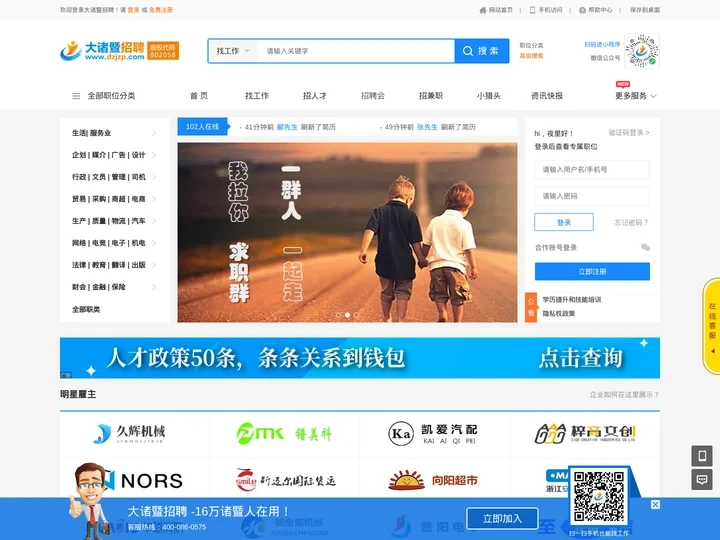Screen dimensions: 720x540
Task: Click the floating mobile phone icon
Action: click(x=702, y=456)
